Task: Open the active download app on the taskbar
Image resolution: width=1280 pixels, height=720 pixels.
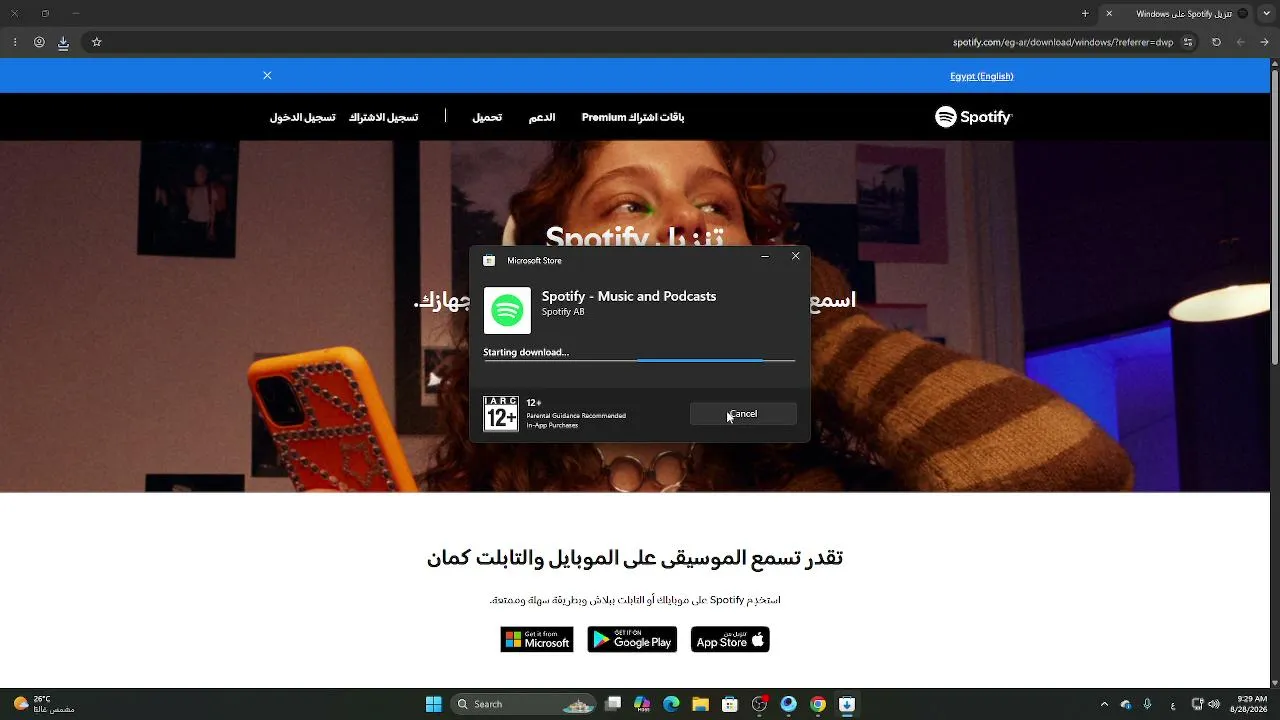Action: [x=846, y=704]
